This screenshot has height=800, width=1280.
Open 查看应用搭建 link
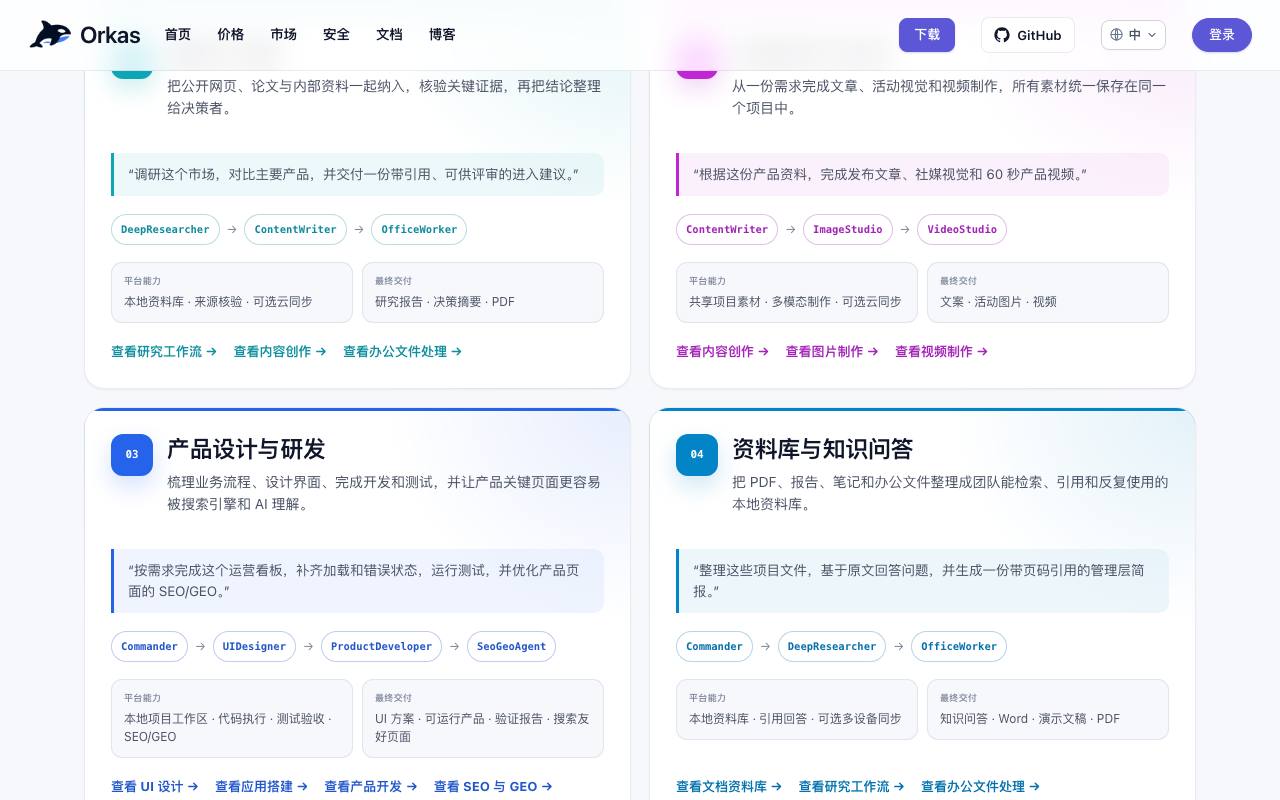(x=262, y=787)
